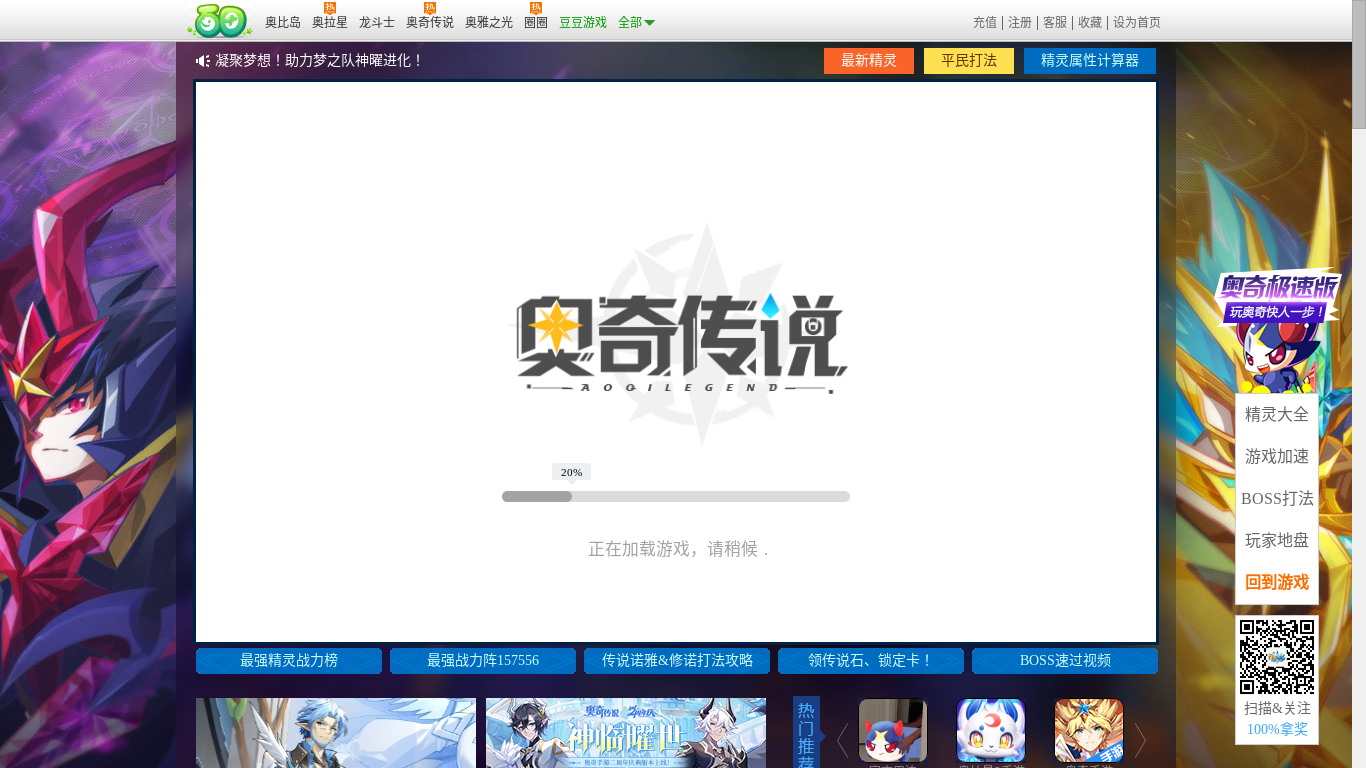Open the announcement 凝聚梦想！助力梦之队神曜进化！
The image size is (1366, 768).
click(320, 61)
